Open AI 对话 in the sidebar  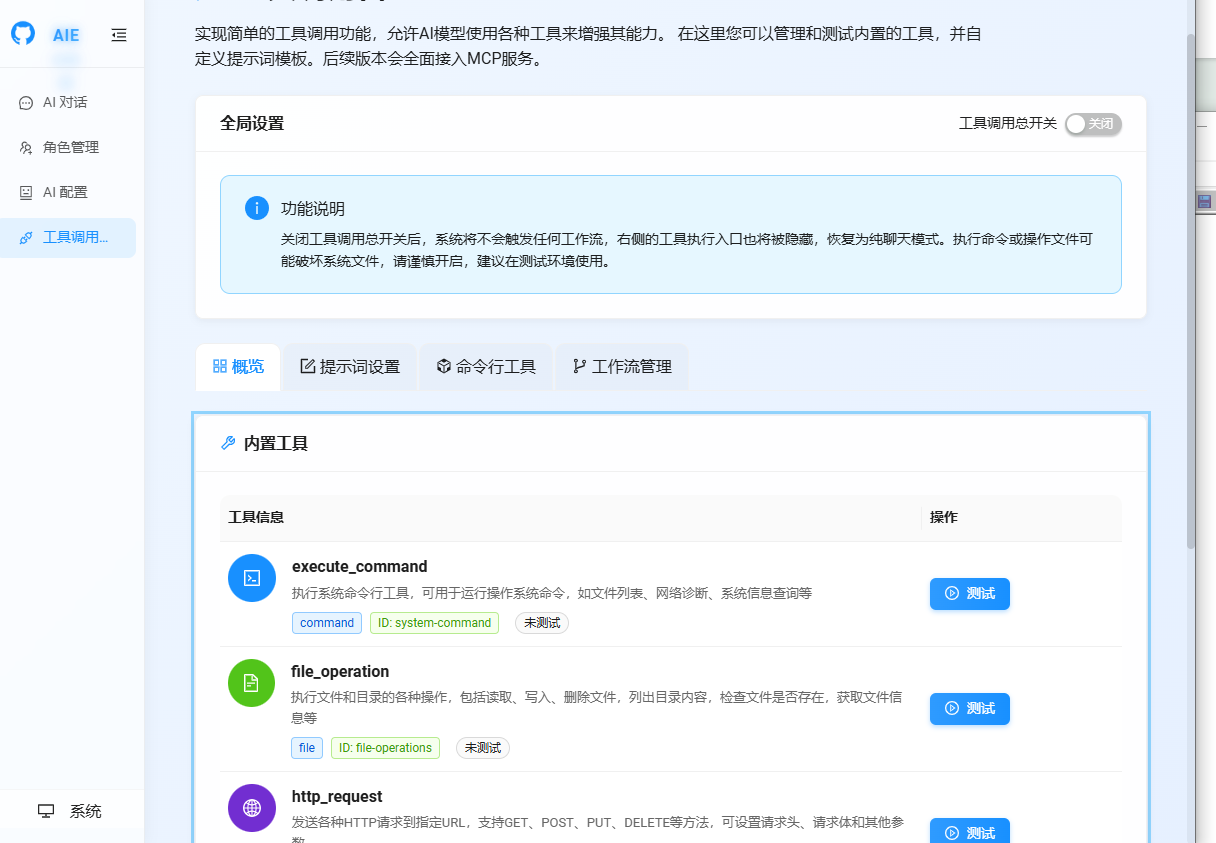[68, 103]
